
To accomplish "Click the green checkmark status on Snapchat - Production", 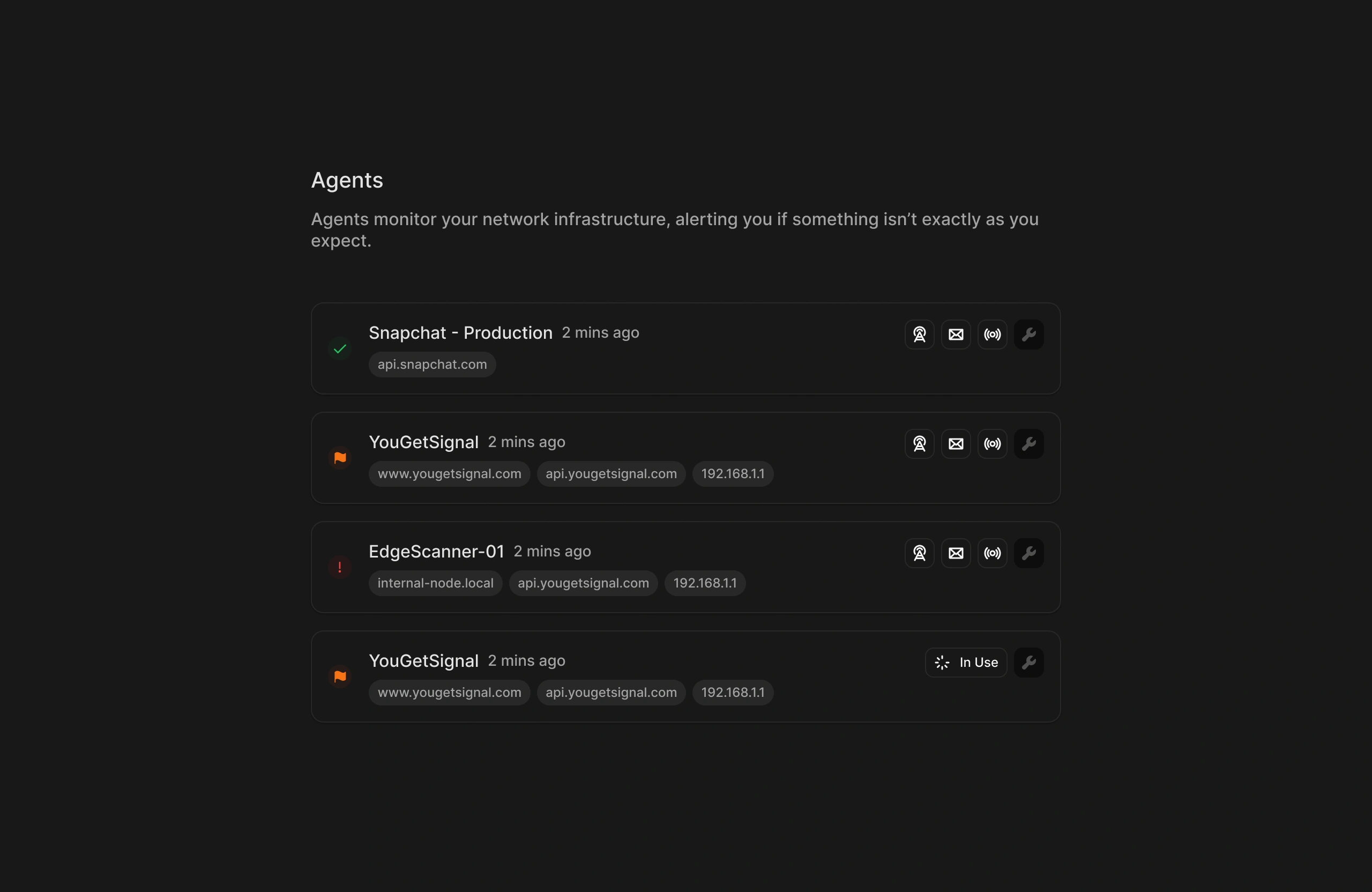I will pyautogui.click(x=340, y=348).
